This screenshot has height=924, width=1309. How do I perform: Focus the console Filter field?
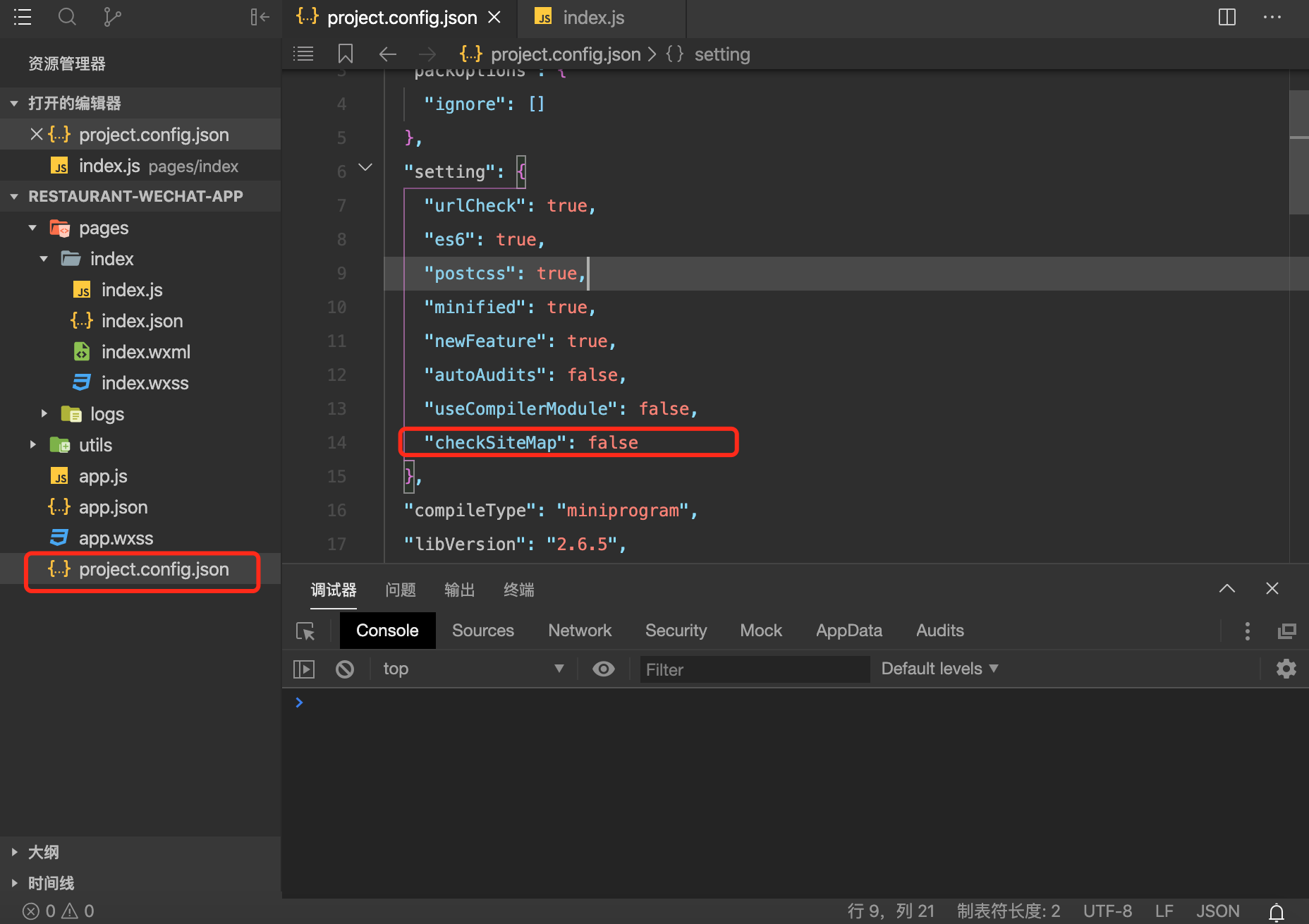[755, 669]
